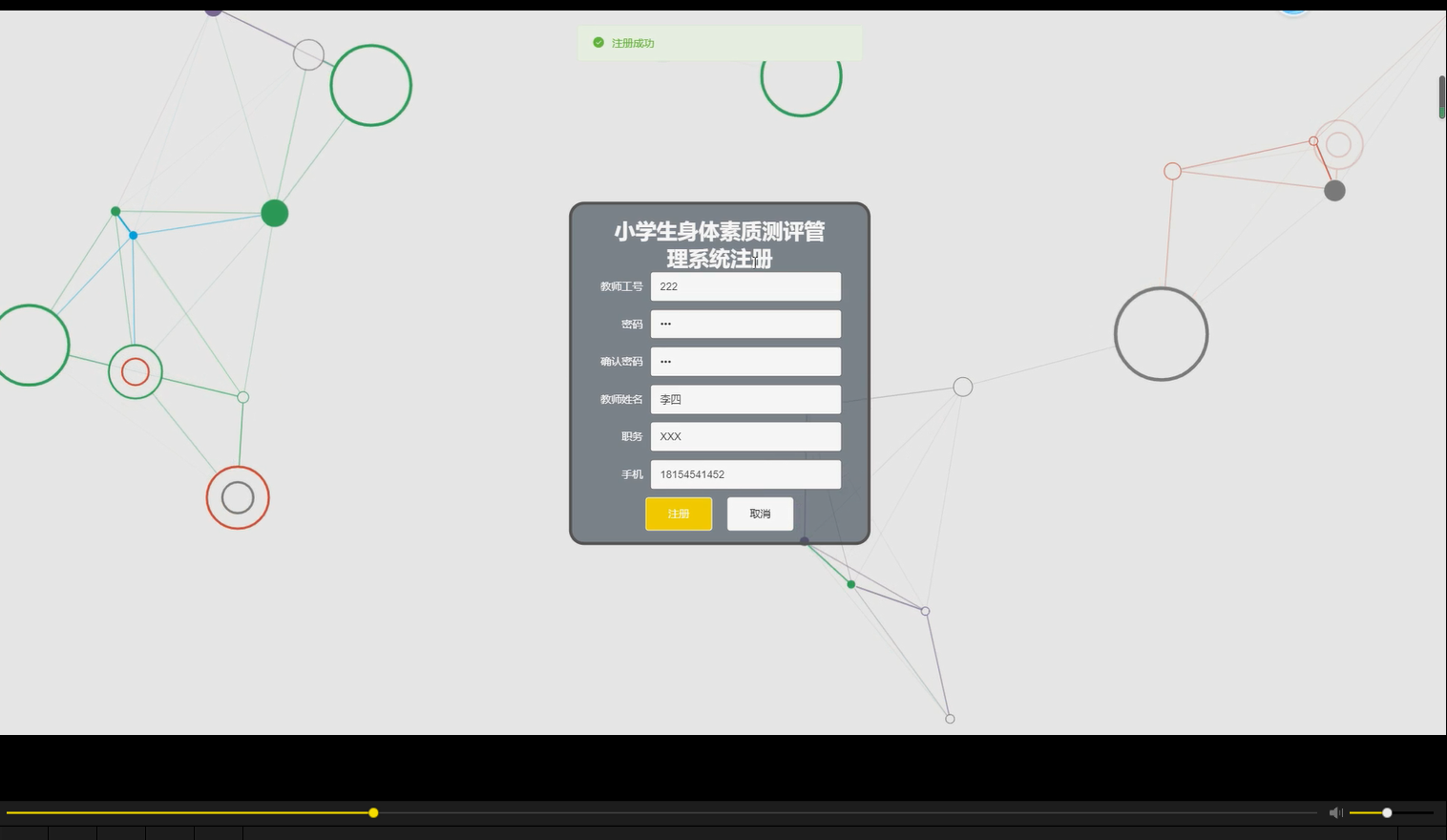1447x840 pixels.
Task: Edit the 手机 phone number field
Action: pos(745,474)
